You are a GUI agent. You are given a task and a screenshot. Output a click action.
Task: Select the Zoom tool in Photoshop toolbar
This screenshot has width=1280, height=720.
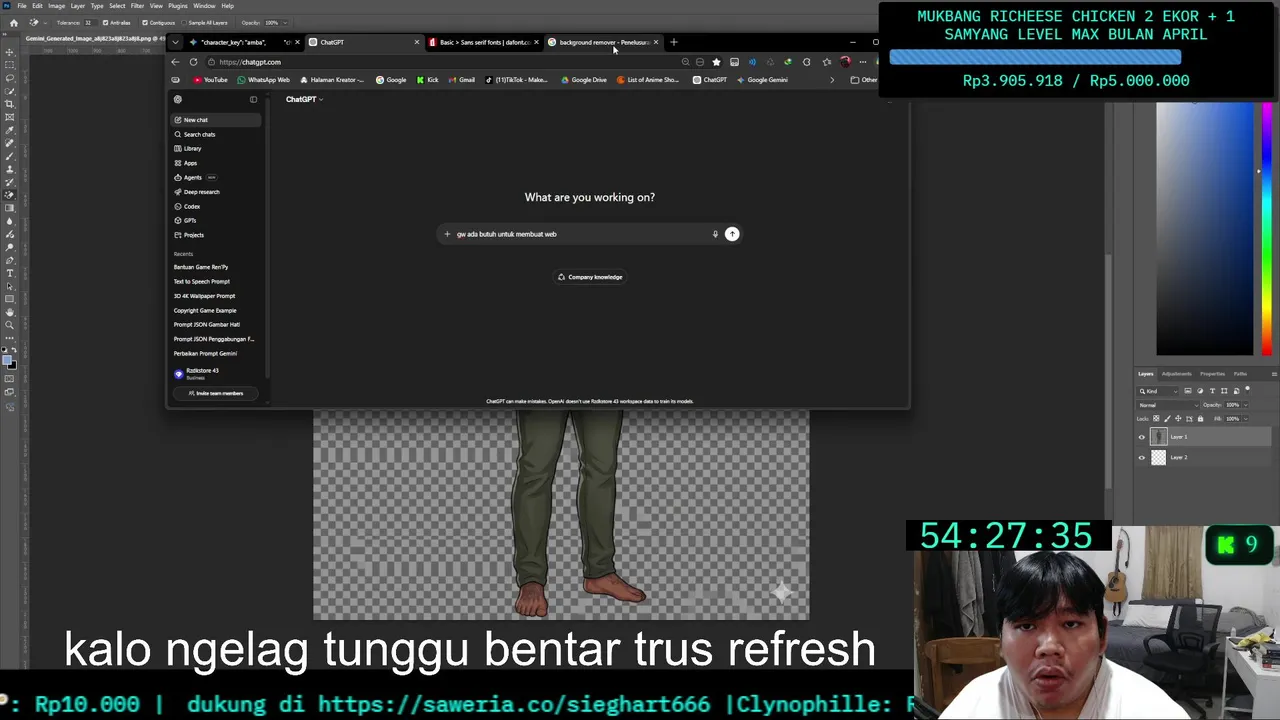pyautogui.click(x=10, y=324)
